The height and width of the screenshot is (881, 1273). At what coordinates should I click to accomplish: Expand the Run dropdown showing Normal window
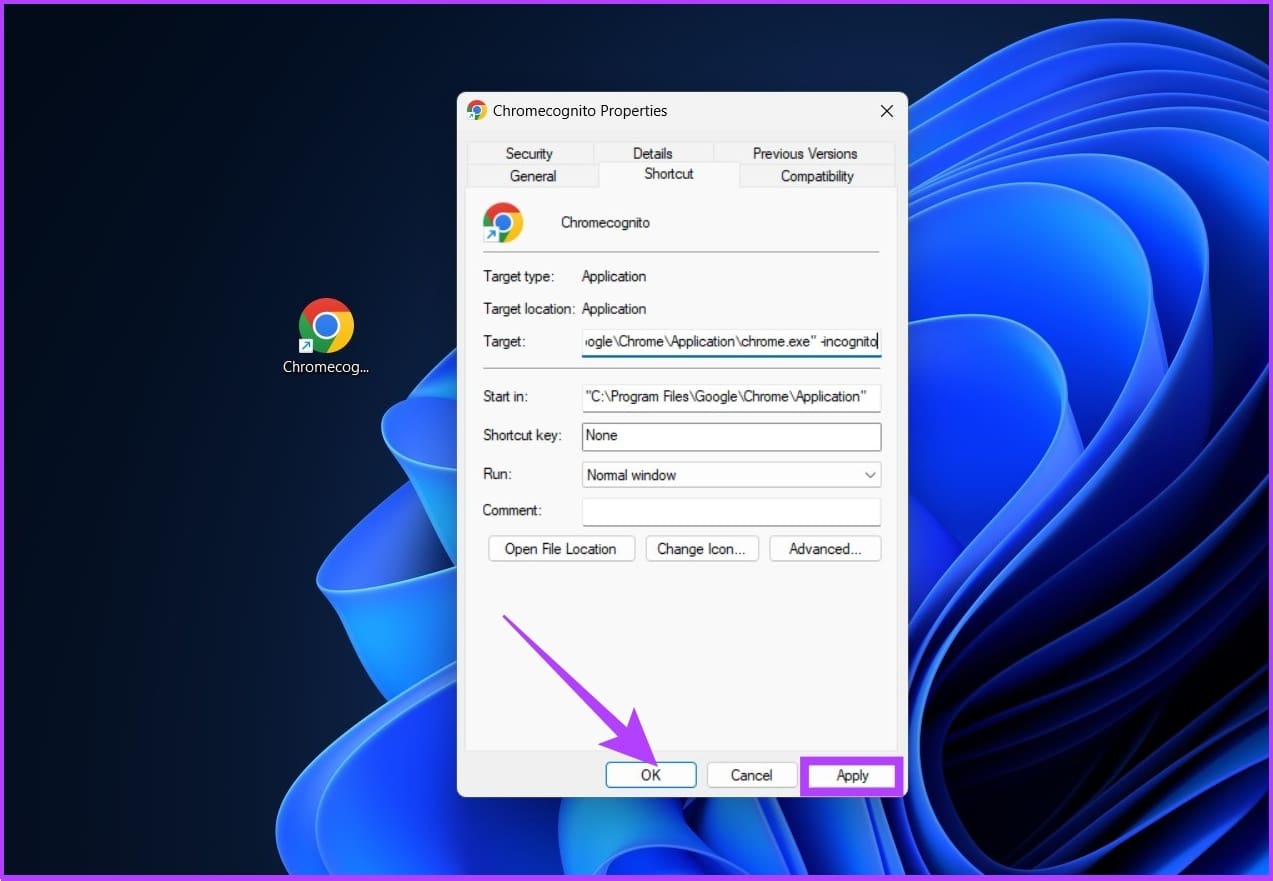click(x=731, y=475)
